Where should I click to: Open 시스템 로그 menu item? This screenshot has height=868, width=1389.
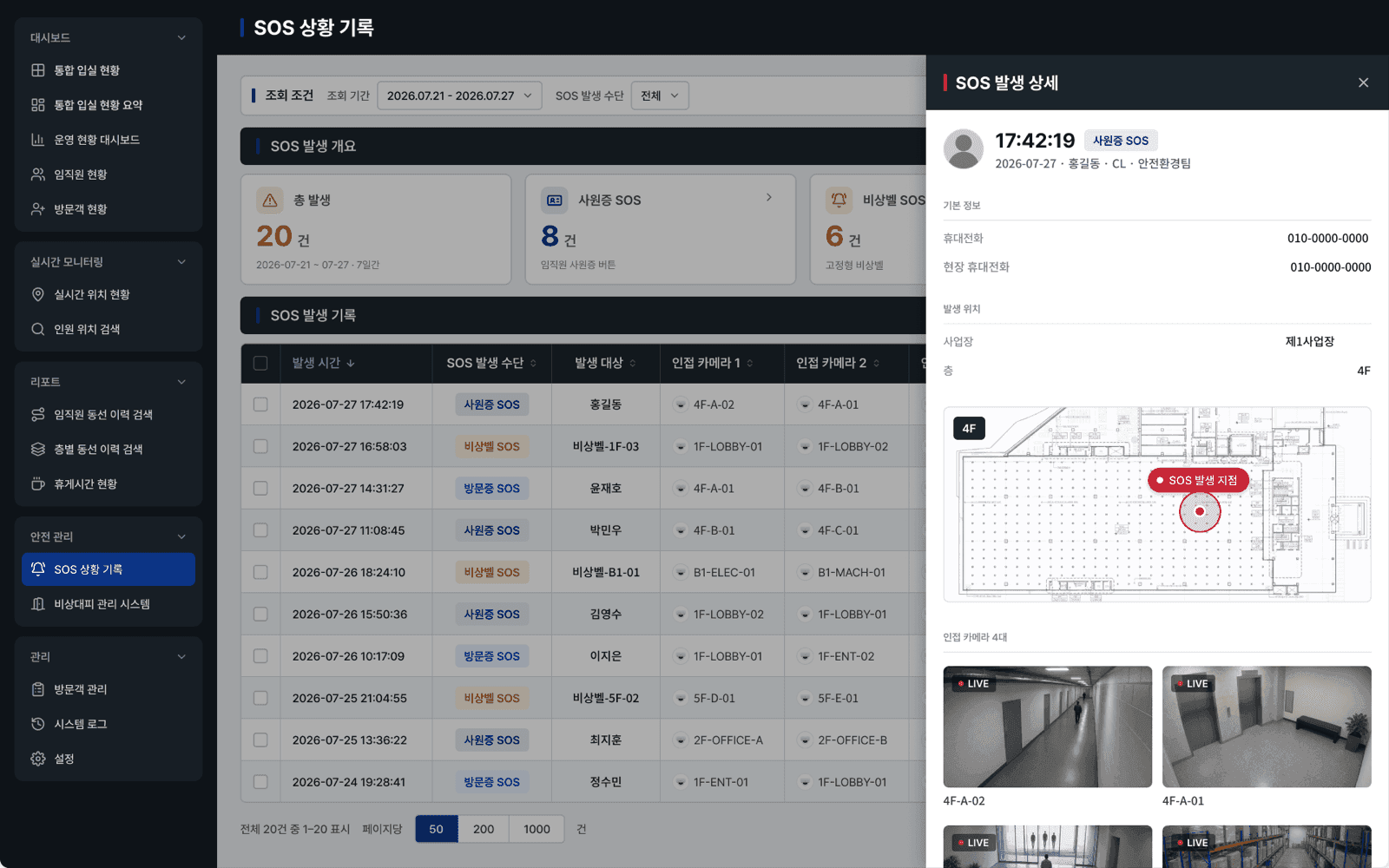(x=109, y=724)
